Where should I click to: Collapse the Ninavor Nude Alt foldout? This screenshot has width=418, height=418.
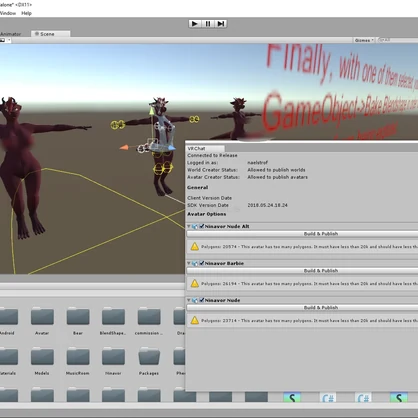189,226
